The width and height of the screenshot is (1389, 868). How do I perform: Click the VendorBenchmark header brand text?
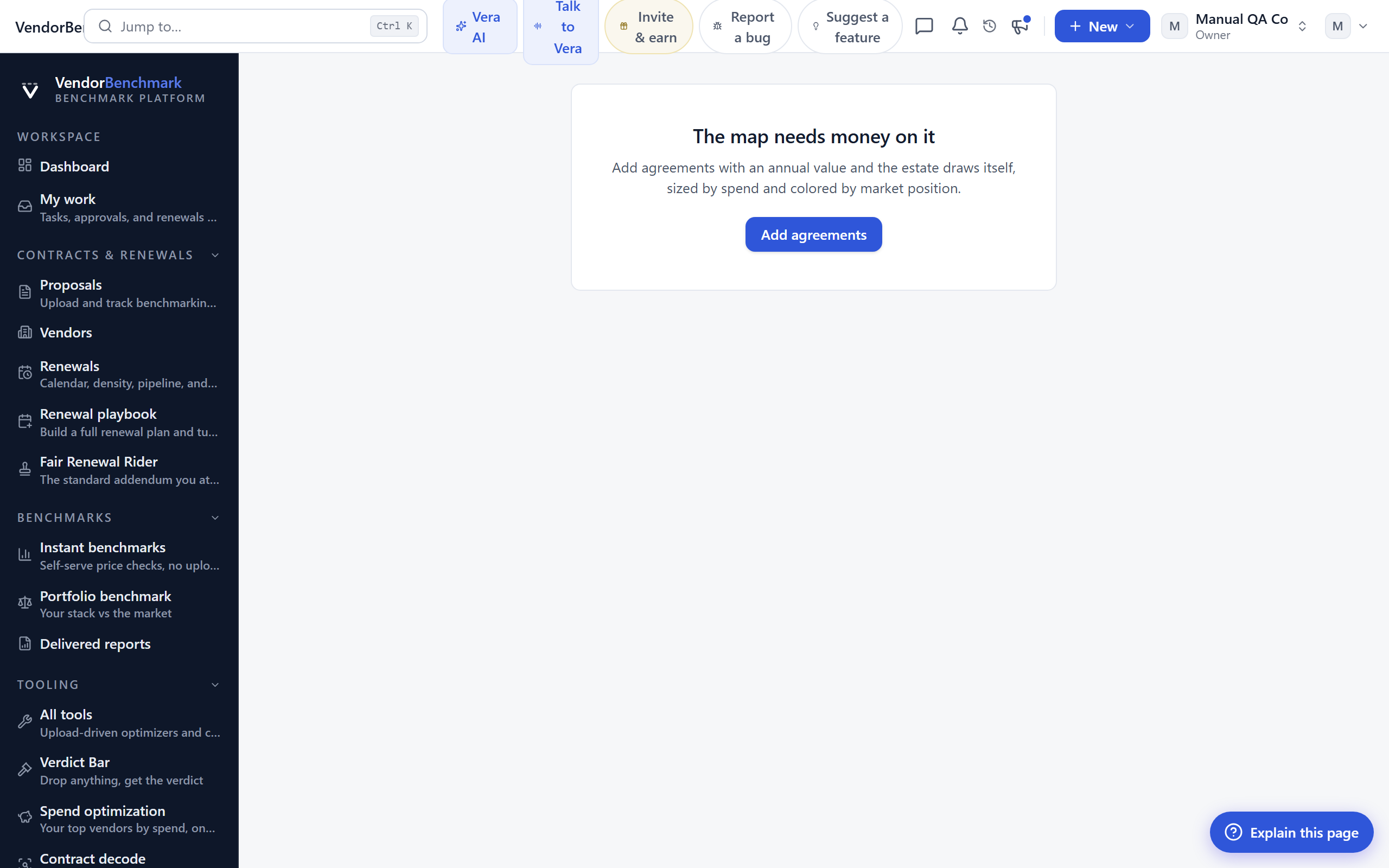point(49,27)
